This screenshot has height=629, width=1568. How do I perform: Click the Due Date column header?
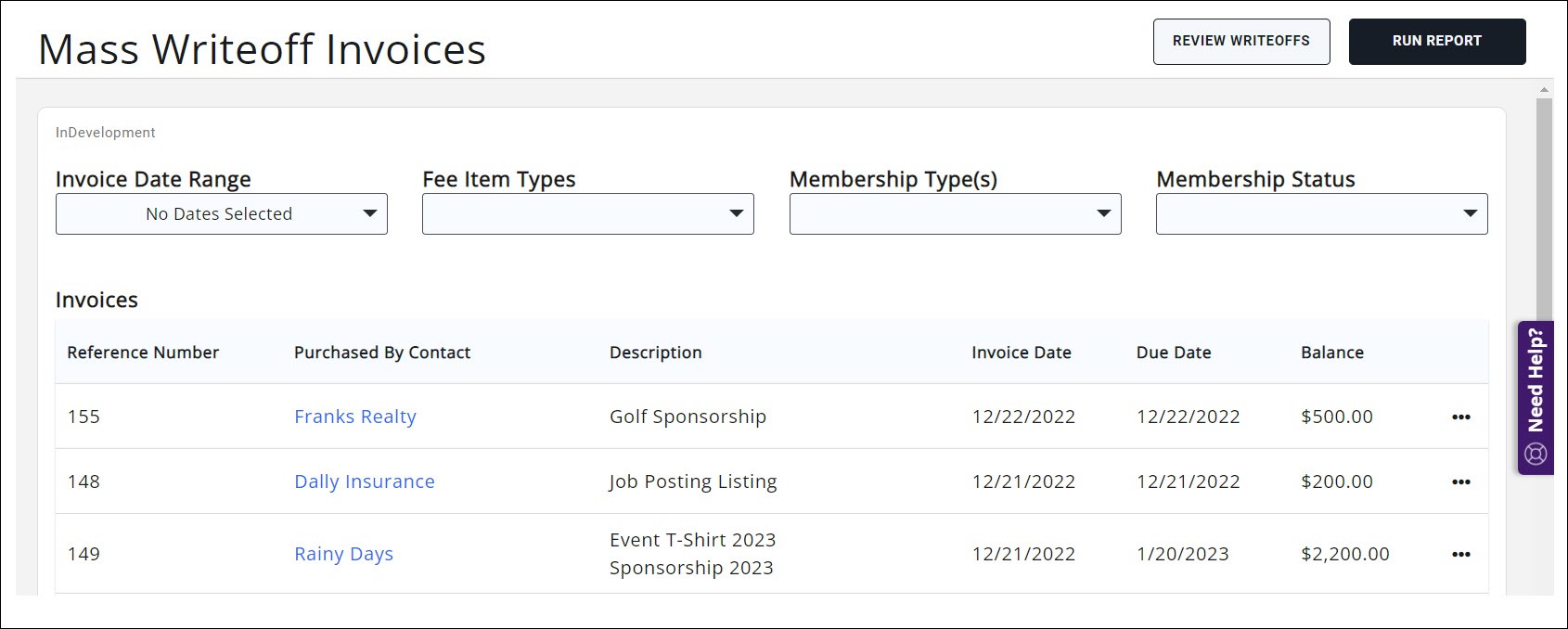point(1173,353)
